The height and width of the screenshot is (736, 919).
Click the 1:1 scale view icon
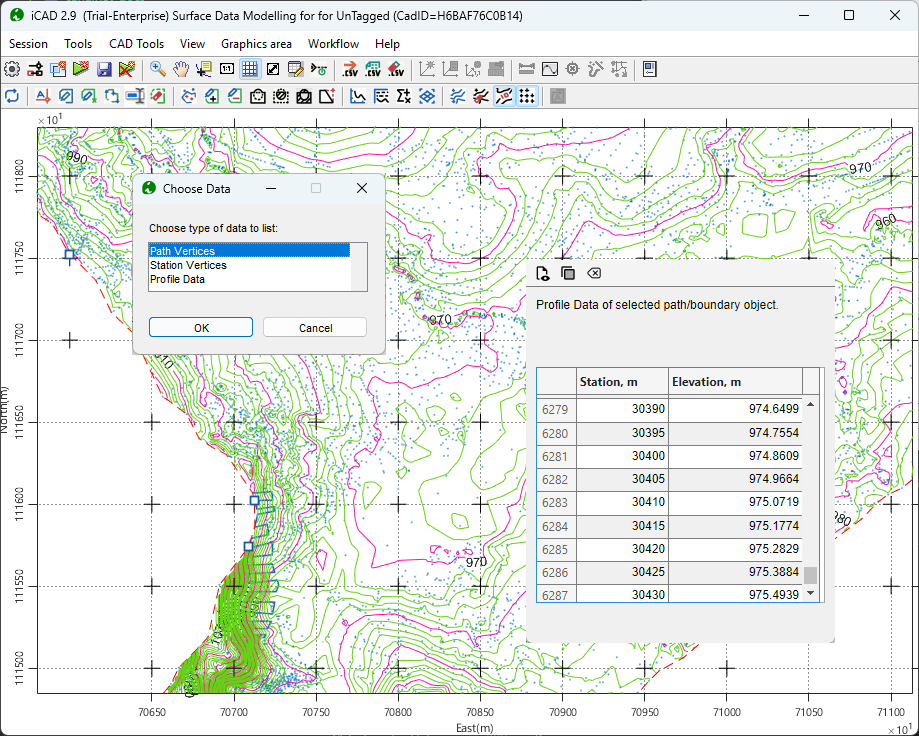pos(227,69)
